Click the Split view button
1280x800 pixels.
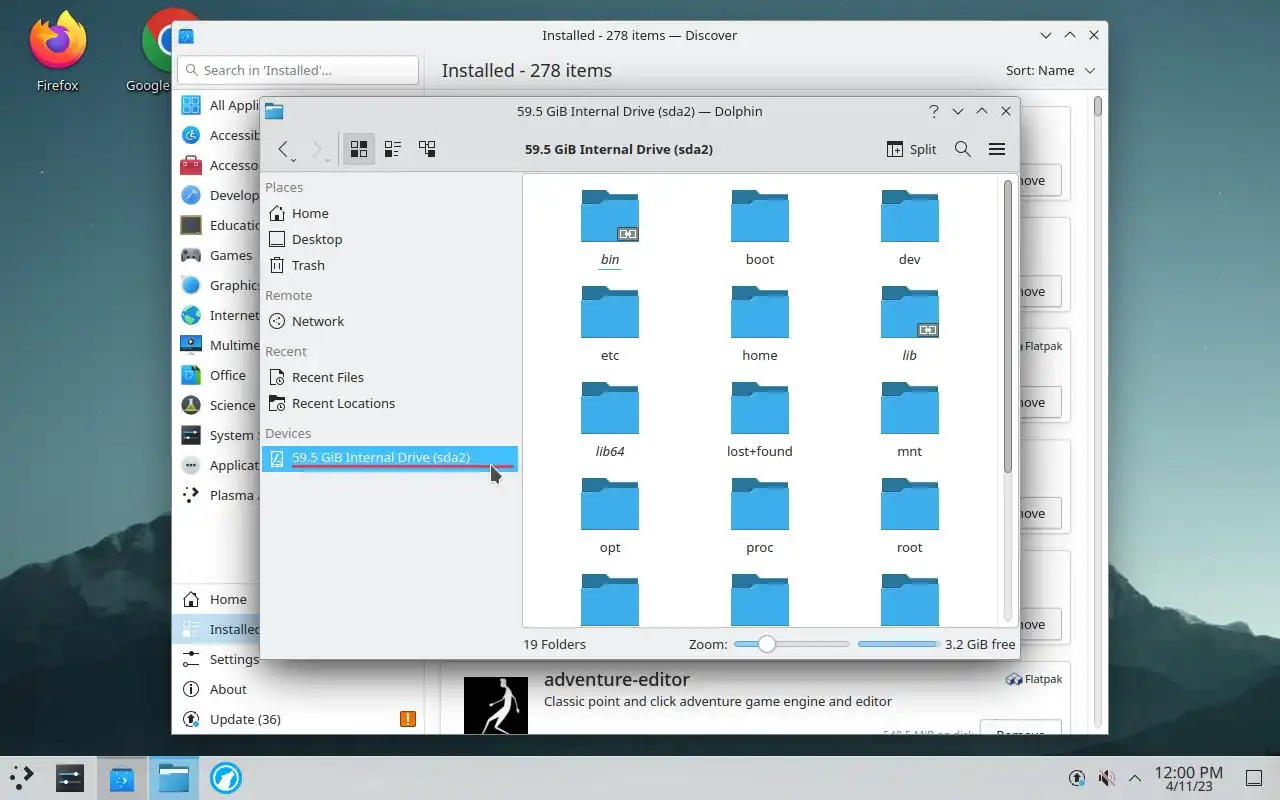tap(911, 149)
